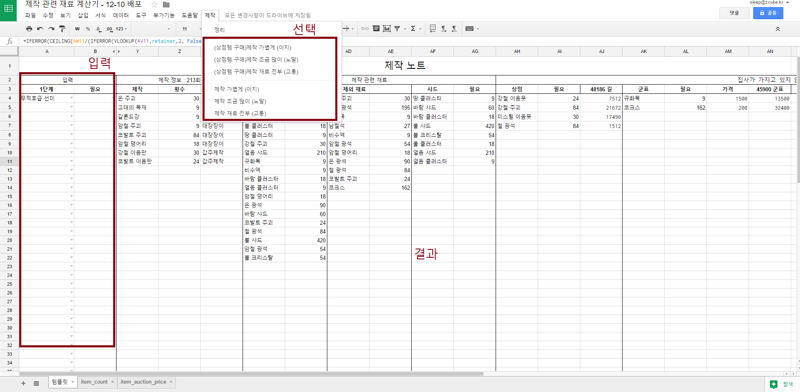
Task: Click the drive save status message
Action: click(267, 15)
